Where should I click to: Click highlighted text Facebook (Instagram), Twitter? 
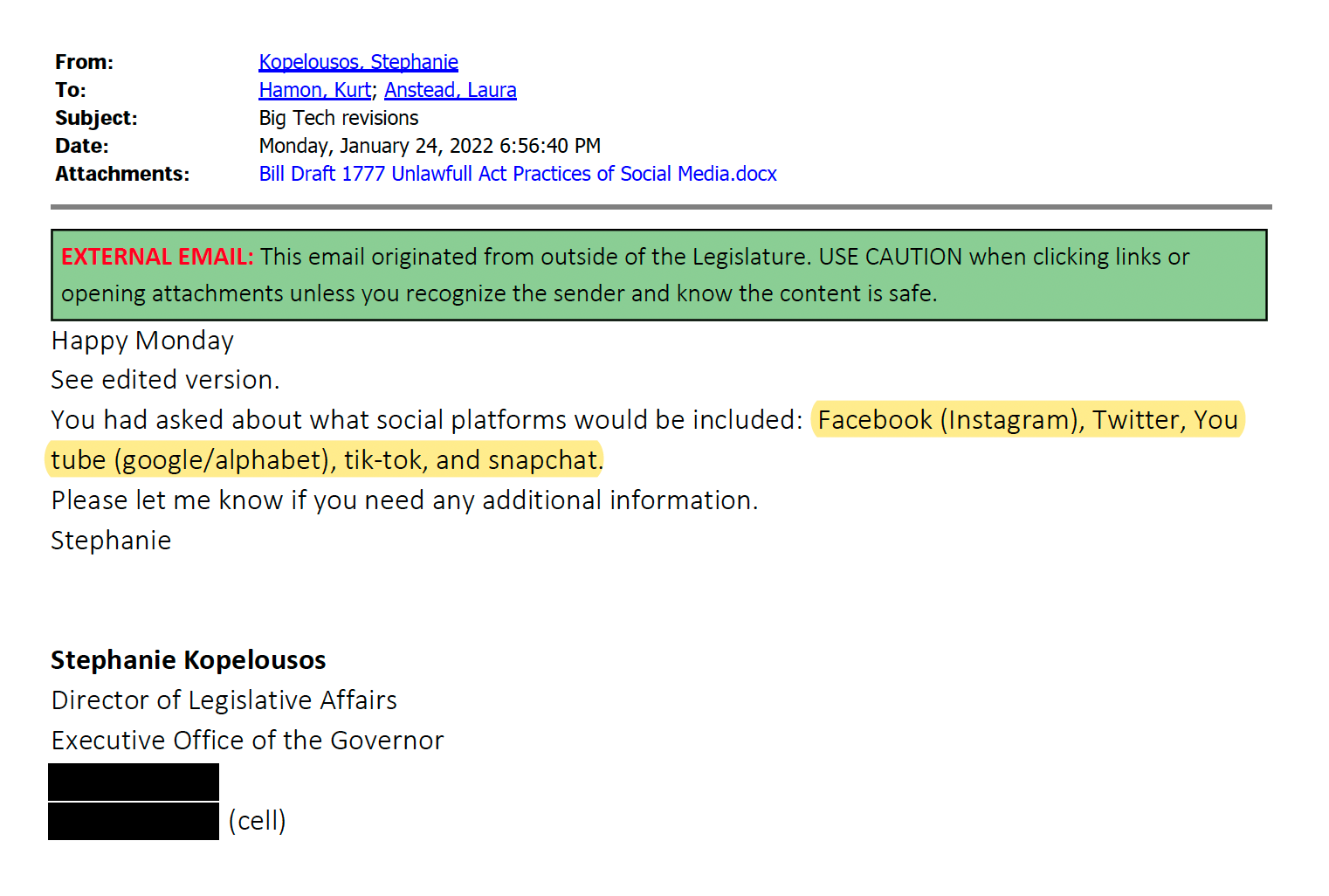tap(1000, 420)
